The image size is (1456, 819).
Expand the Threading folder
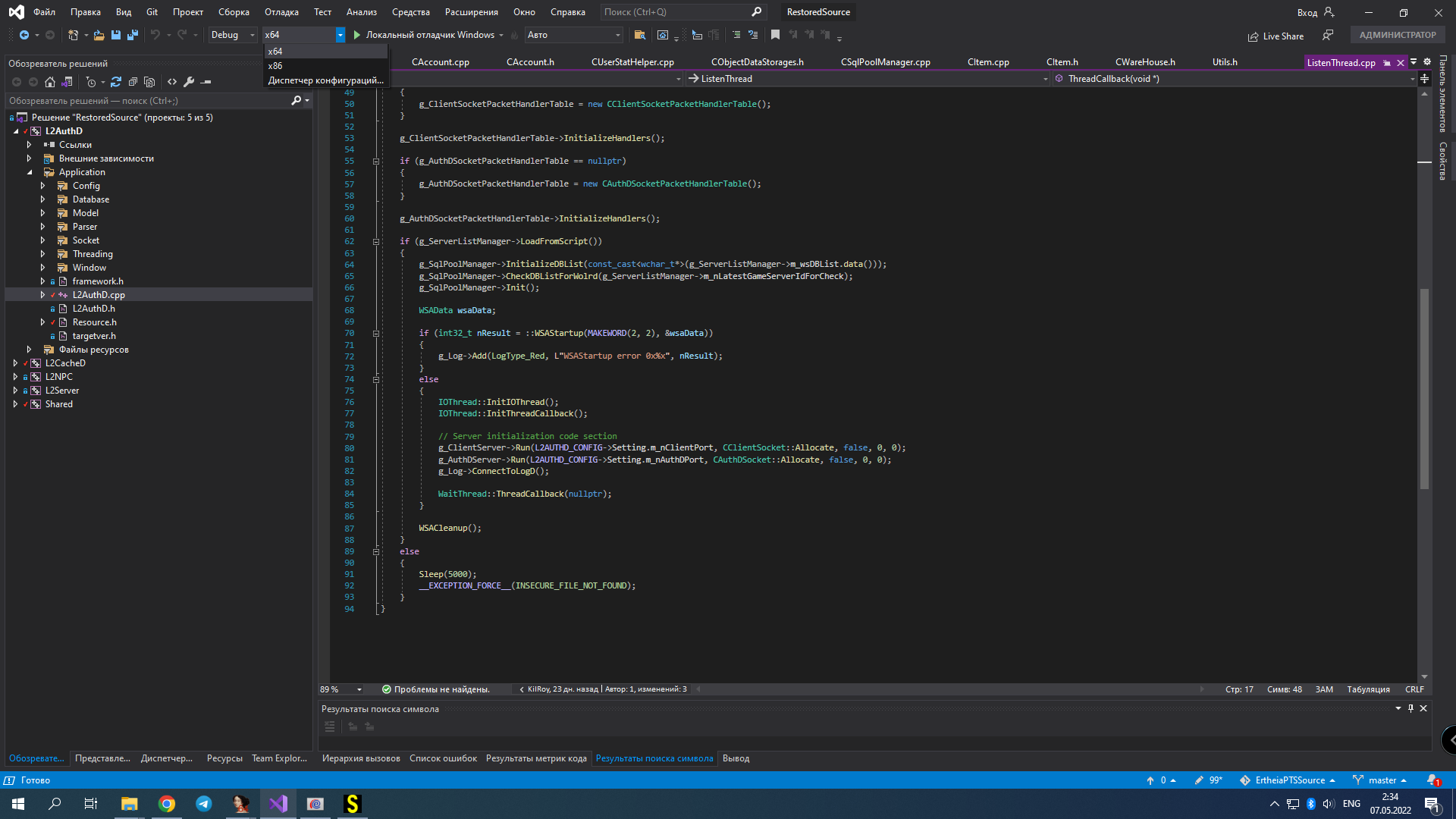(x=42, y=254)
